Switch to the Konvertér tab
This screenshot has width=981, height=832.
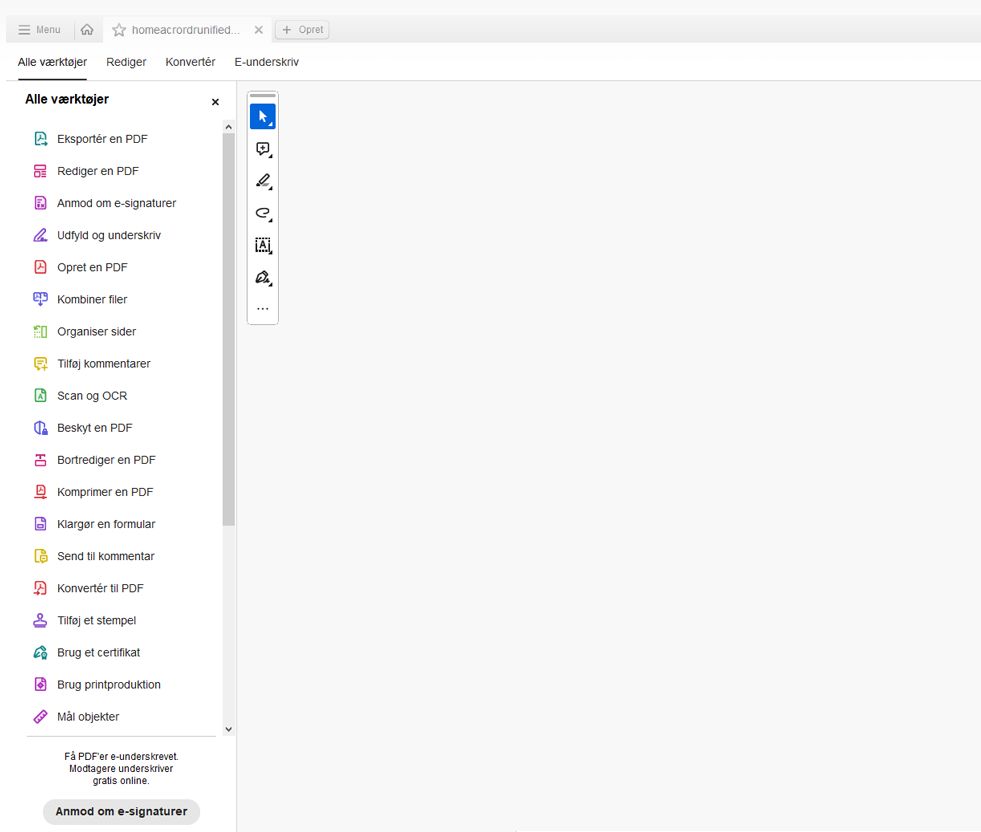[x=190, y=62]
